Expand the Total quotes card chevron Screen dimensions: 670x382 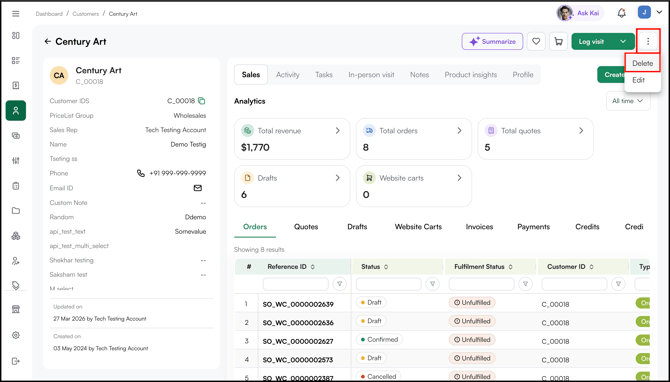(x=581, y=131)
